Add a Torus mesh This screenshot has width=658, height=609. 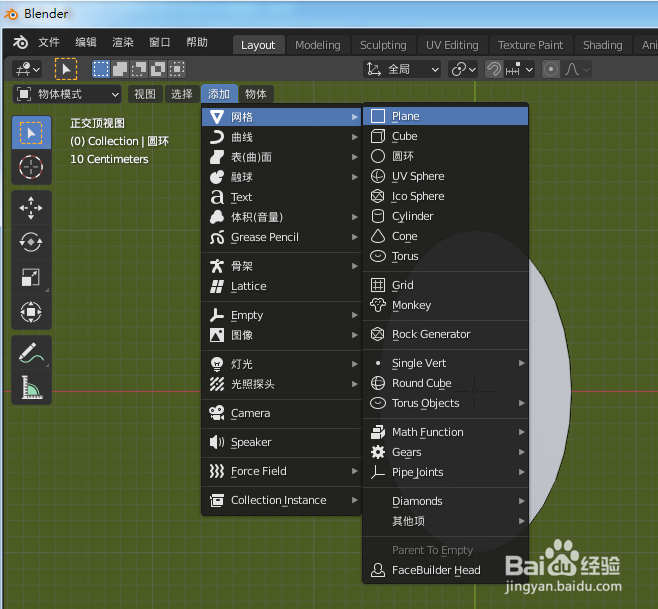coord(445,256)
